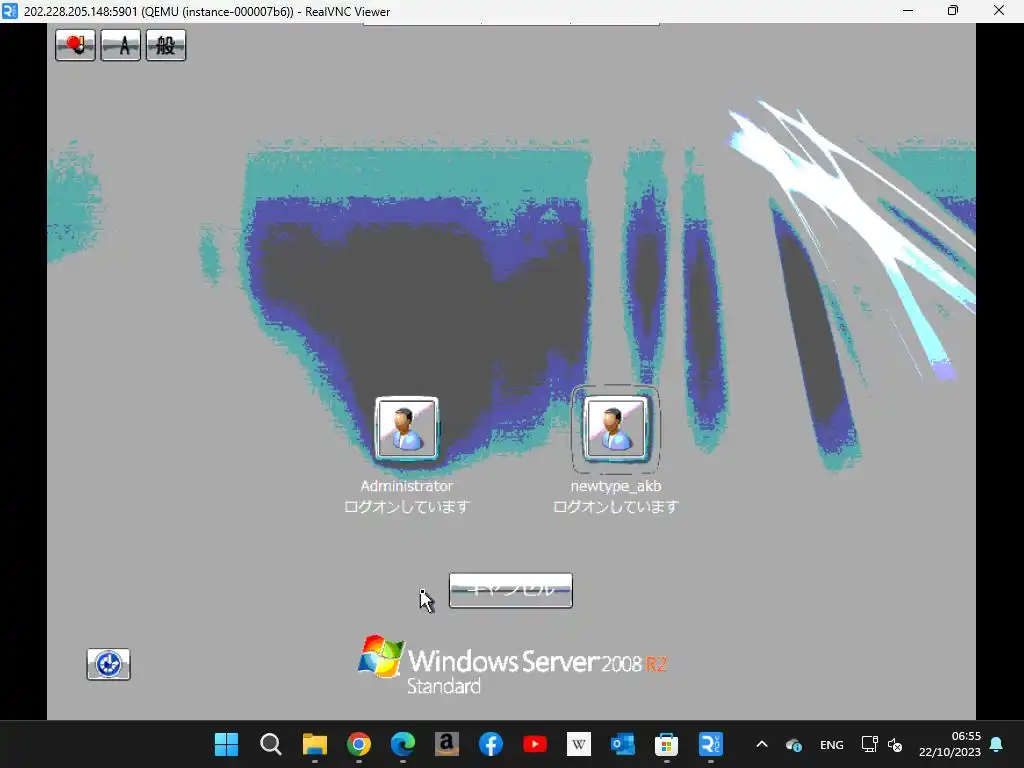Click the Cancel (キャンセル) button
The height and width of the screenshot is (768, 1024).
pyautogui.click(x=511, y=590)
